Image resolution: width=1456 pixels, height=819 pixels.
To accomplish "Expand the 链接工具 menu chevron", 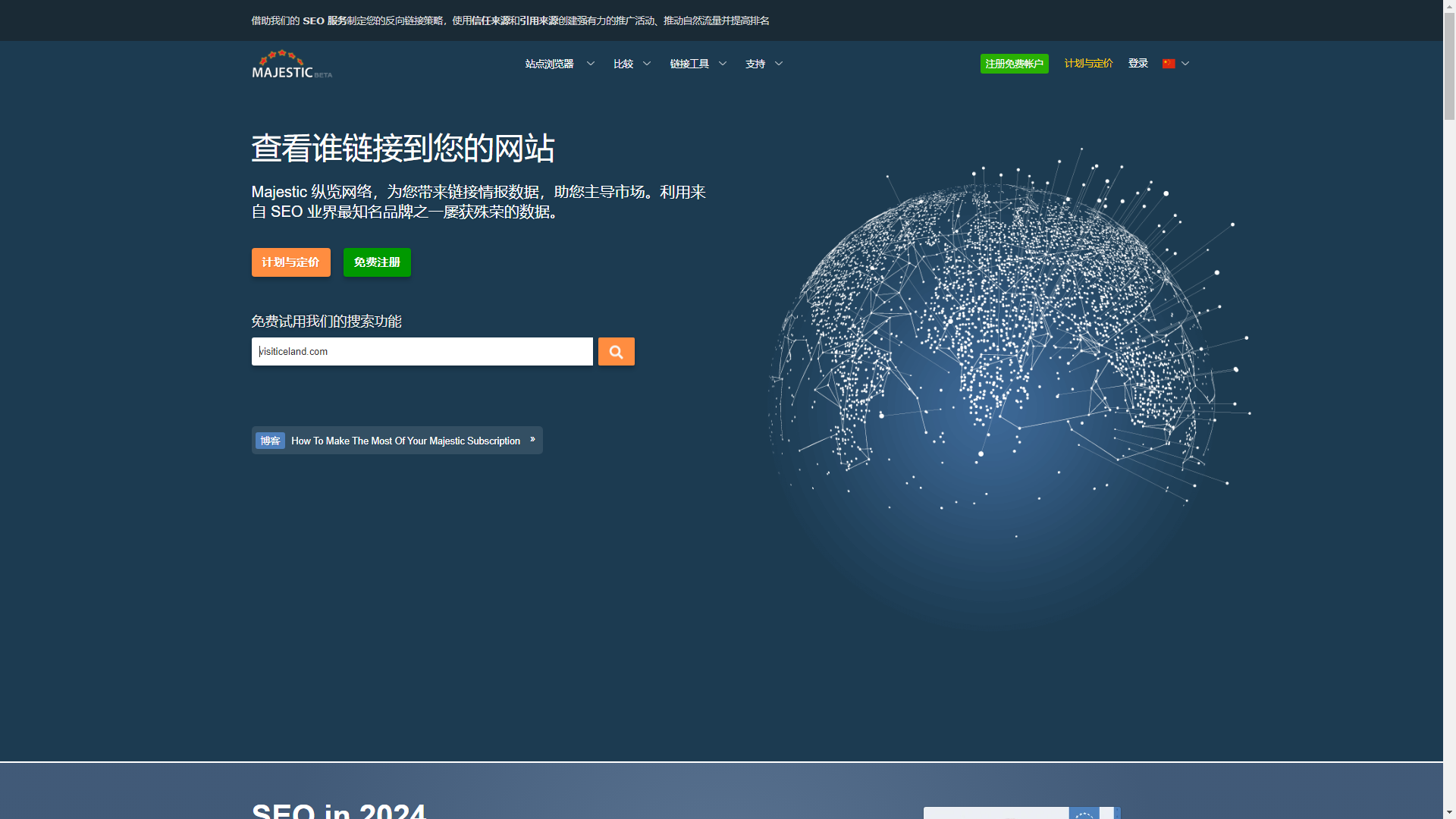I will 723,64.
